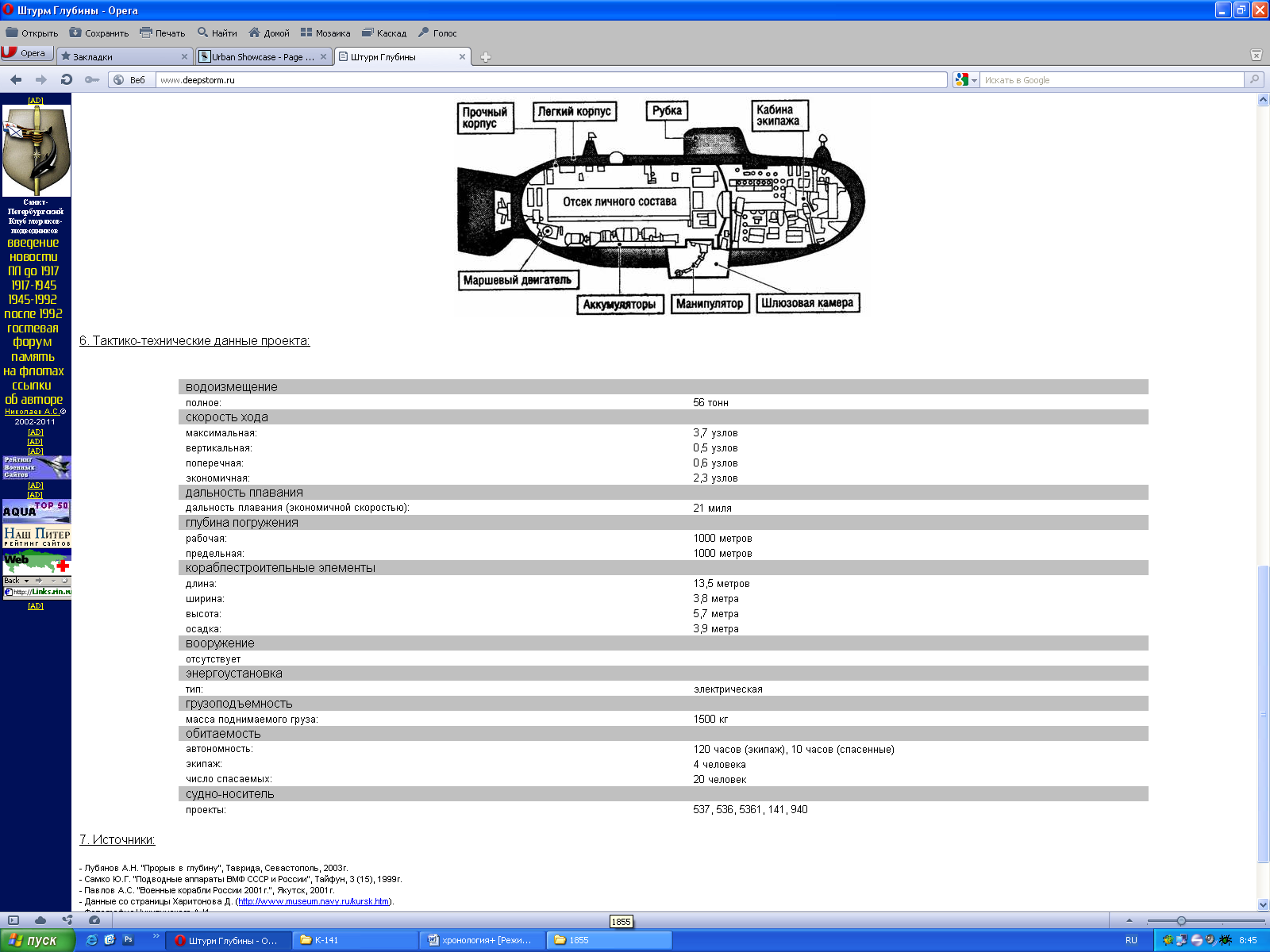This screenshot has width=1270, height=952.
Task: Click the submarine cutaway diagram image
Action: pyautogui.click(x=660, y=209)
